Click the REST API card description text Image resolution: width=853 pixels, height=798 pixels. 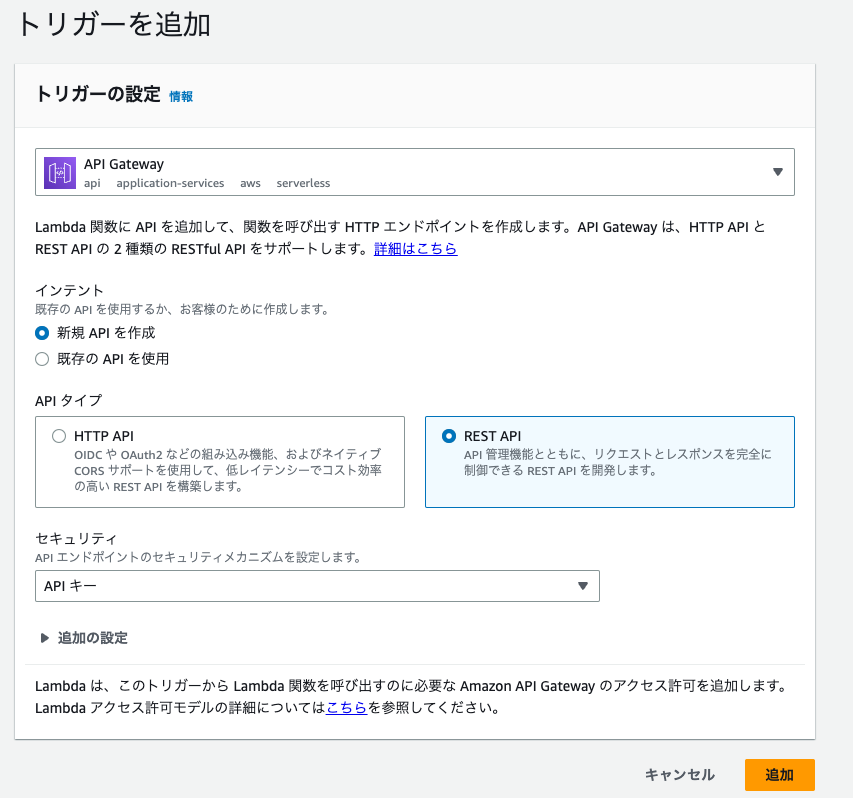click(617, 462)
